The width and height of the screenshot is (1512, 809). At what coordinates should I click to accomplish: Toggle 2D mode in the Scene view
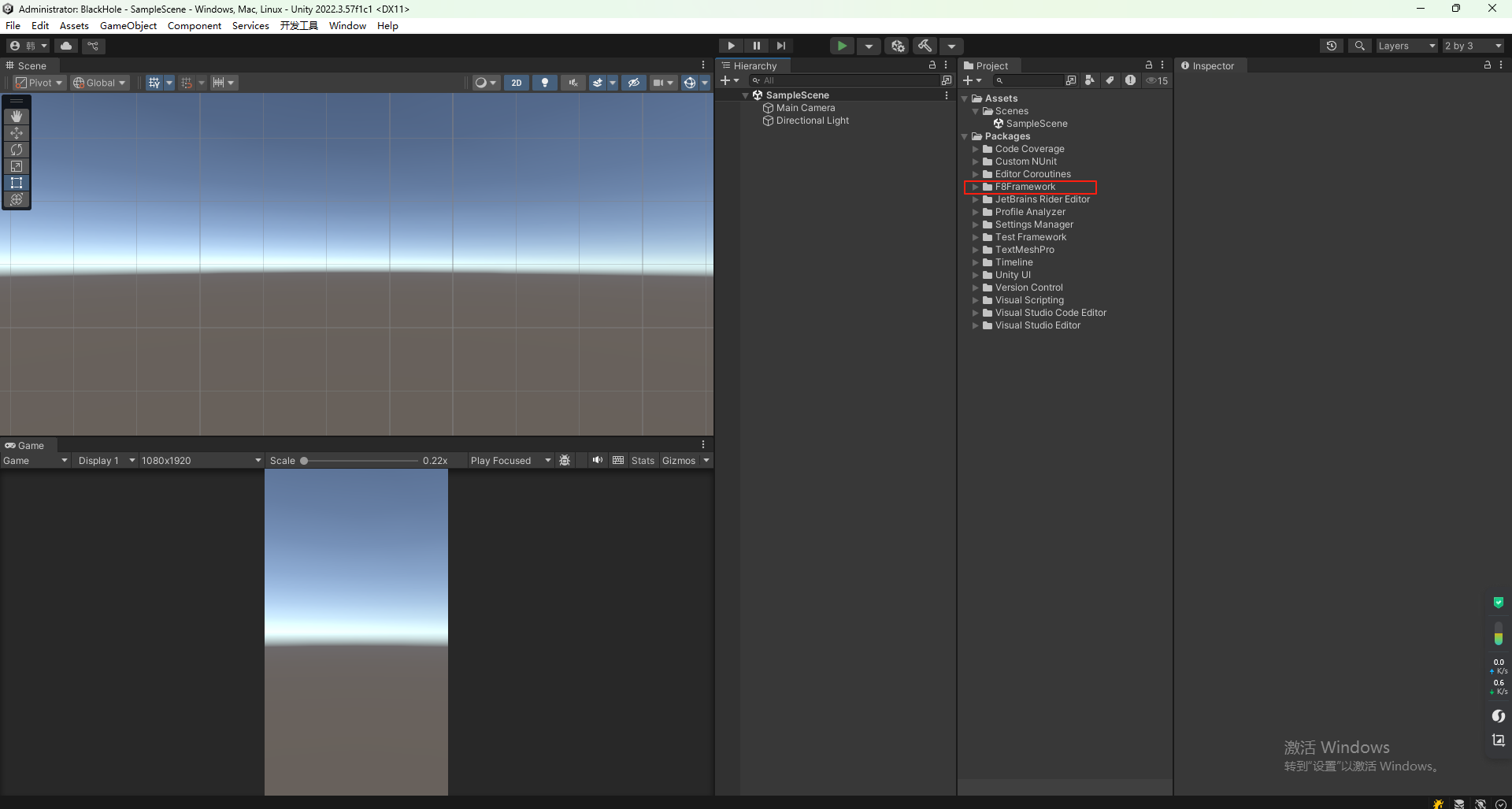pyautogui.click(x=517, y=82)
